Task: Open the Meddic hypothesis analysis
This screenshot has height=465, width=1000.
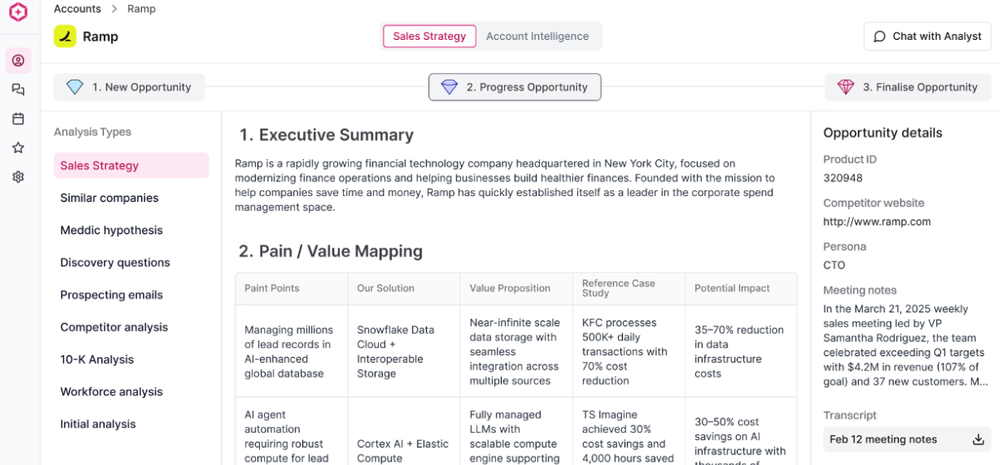Action: click(x=112, y=230)
